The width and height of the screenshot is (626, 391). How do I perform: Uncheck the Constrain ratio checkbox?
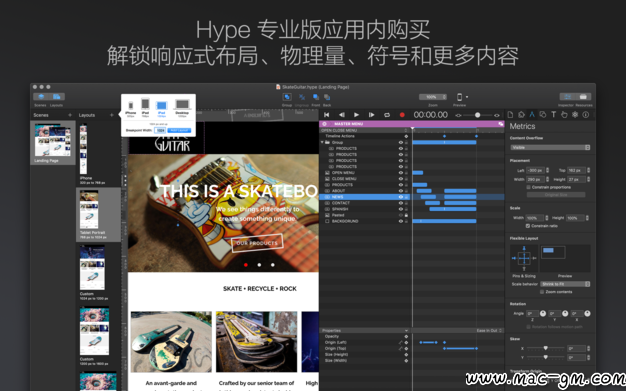(528, 226)
